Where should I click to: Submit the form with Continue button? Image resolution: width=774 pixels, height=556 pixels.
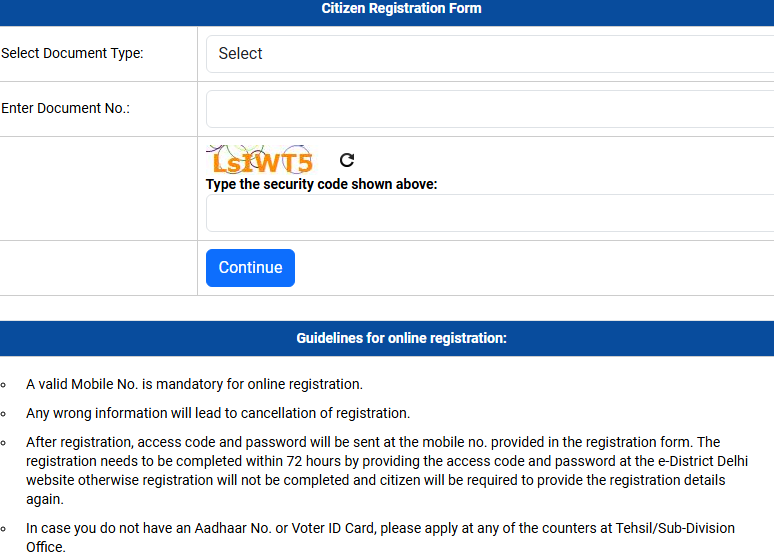pos(250,268)
